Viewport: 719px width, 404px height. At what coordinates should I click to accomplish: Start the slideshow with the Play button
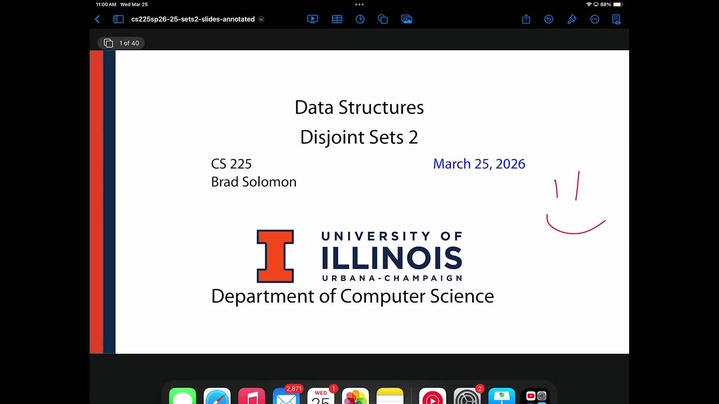click(313, 19)
